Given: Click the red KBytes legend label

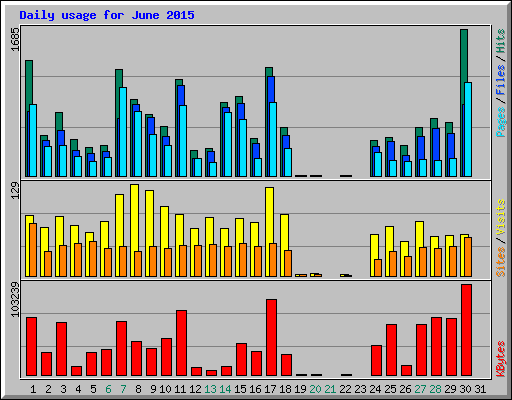Looking at the screenshot, I should point(500,359).
